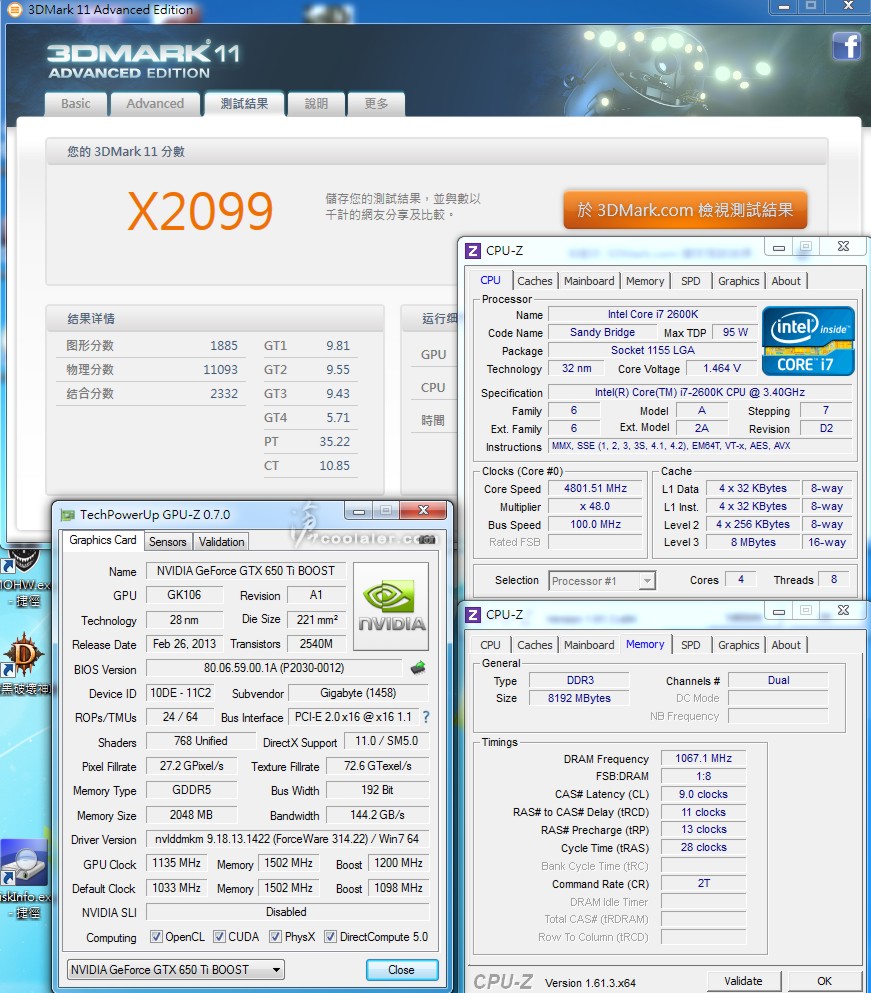871x993 pixels.
Task: Click the GPU Name field in GPU-Z
Action: tap(245, 571)
